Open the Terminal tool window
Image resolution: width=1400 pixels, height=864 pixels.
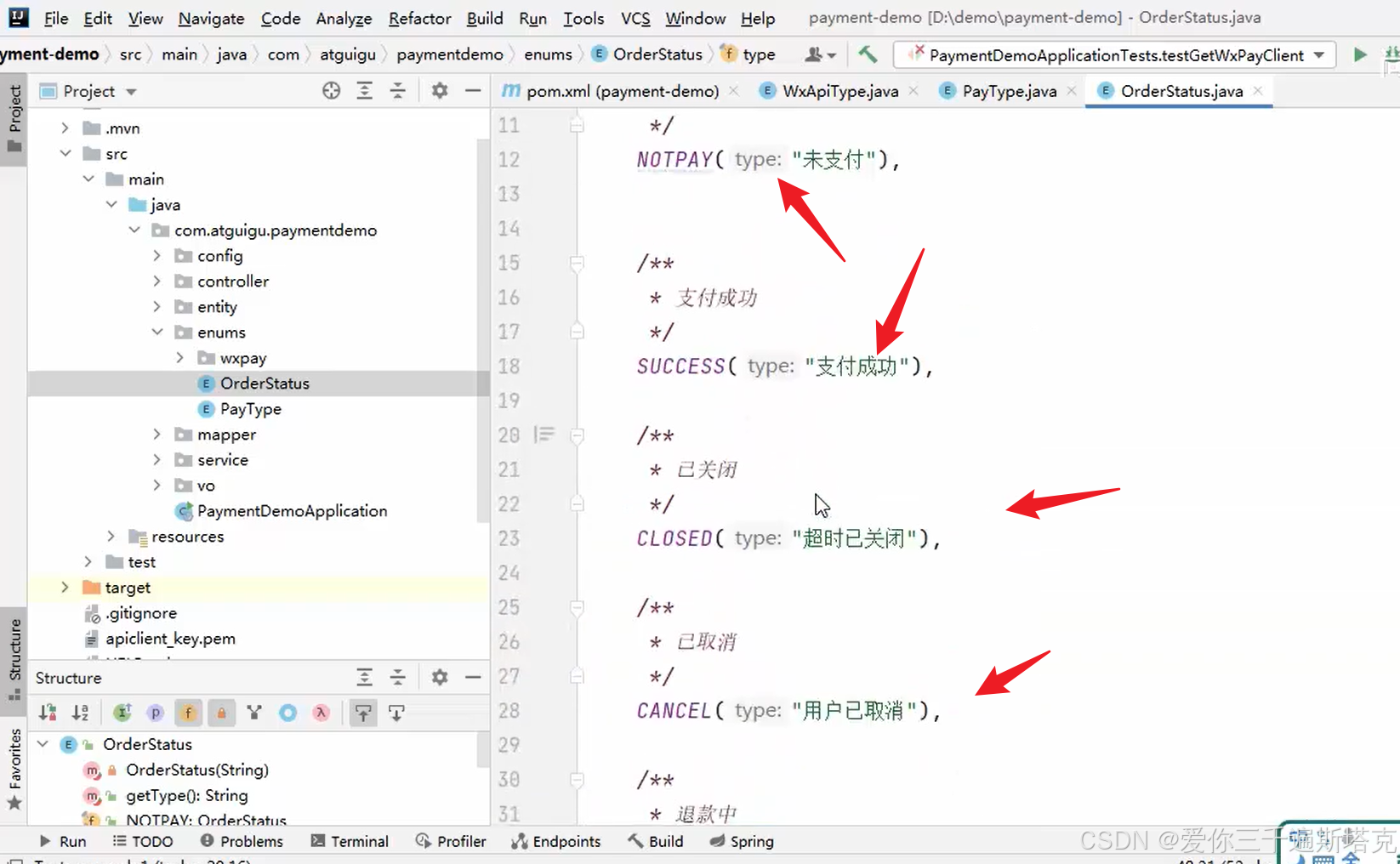click(350, 841)
